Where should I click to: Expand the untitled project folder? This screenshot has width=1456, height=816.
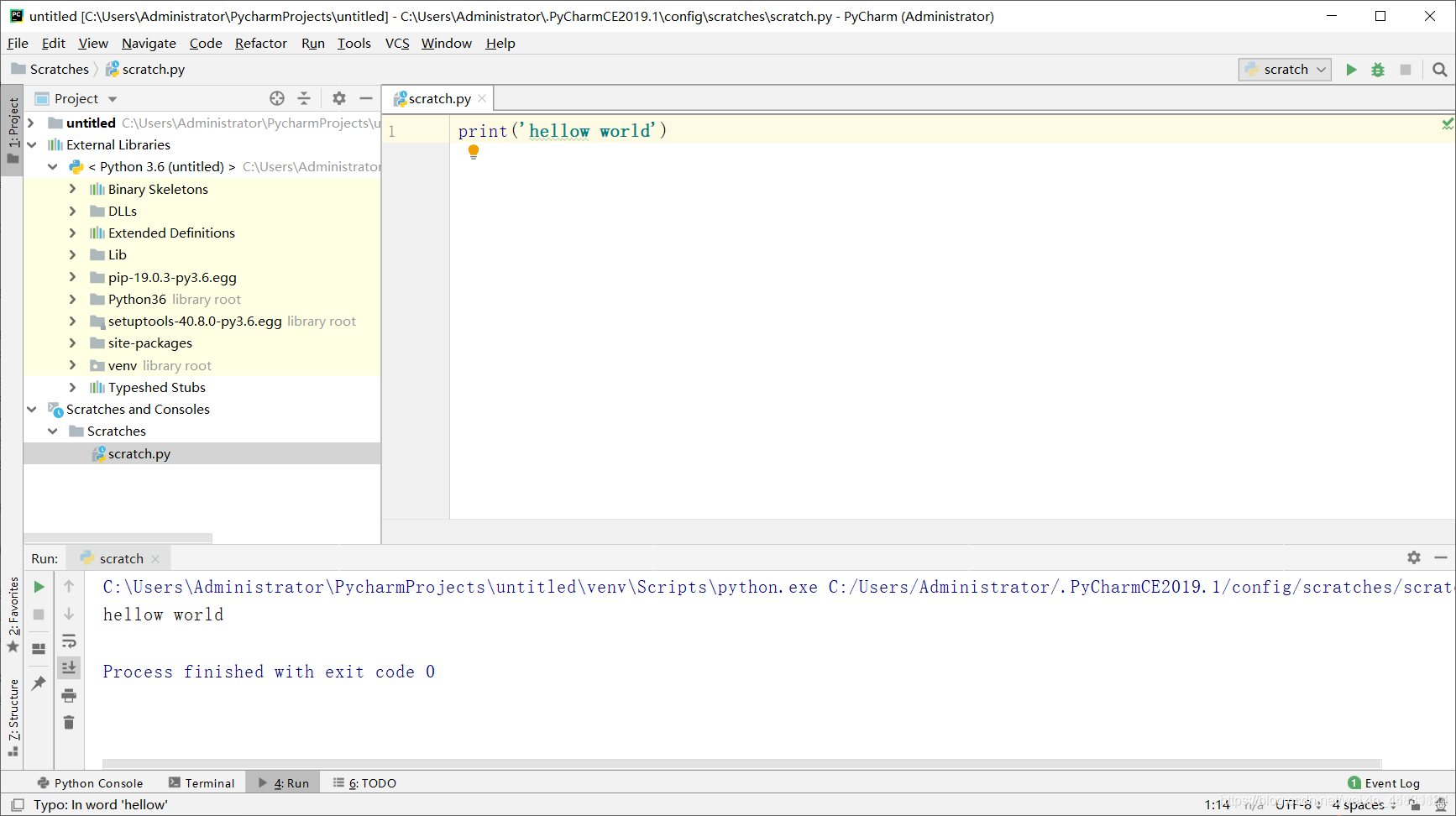(31, 123)
